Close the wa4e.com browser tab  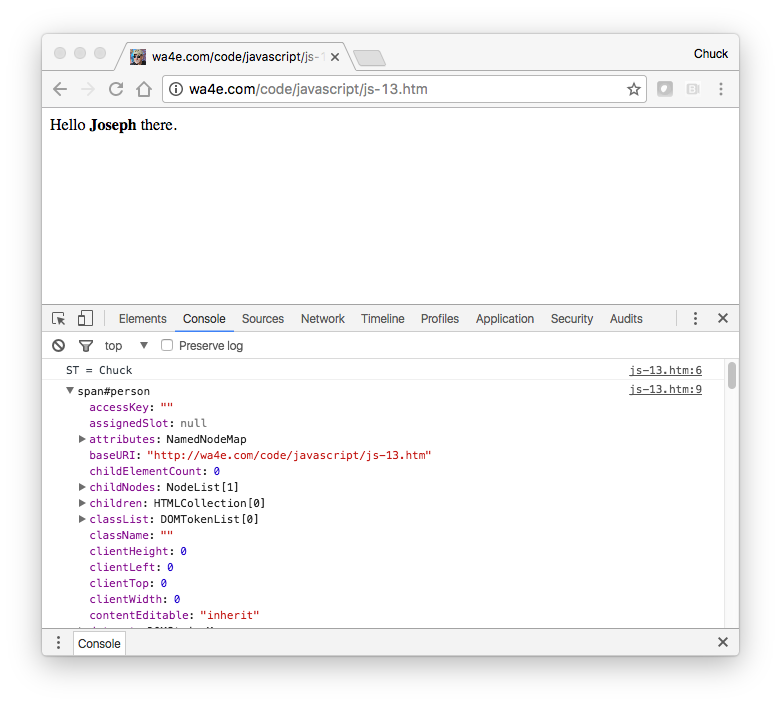[335, 57]
